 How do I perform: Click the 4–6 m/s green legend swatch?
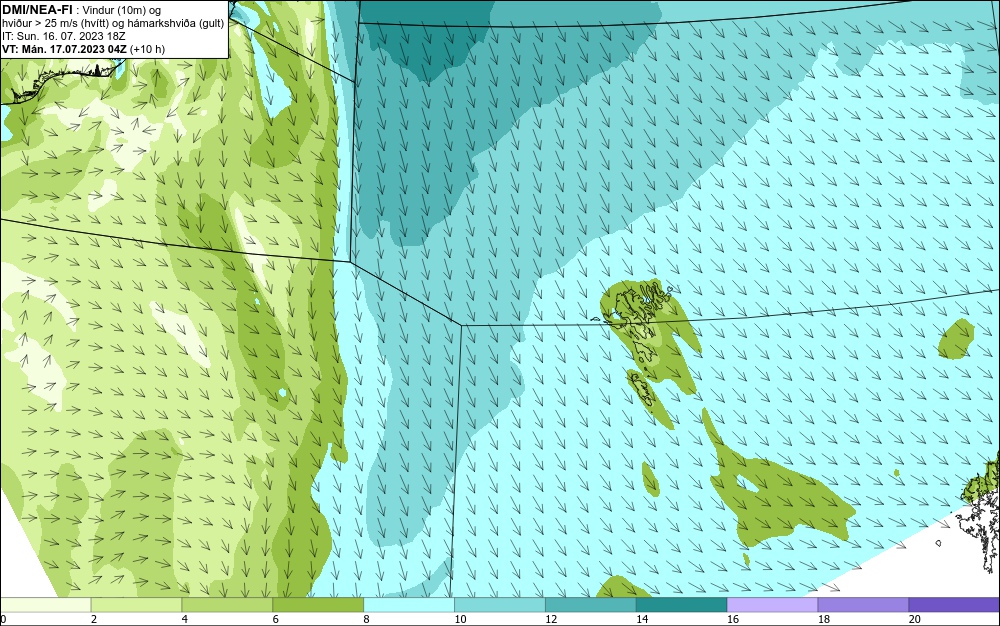227,605
